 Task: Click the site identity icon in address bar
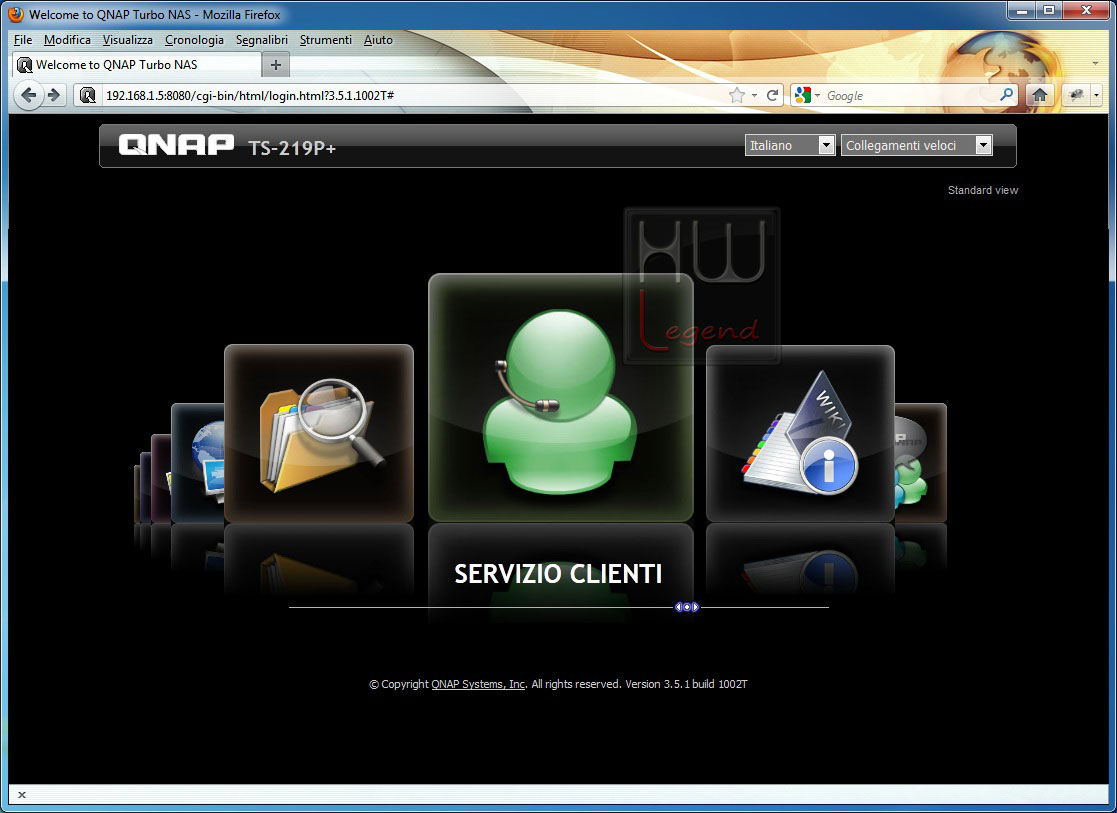(88, 95)
